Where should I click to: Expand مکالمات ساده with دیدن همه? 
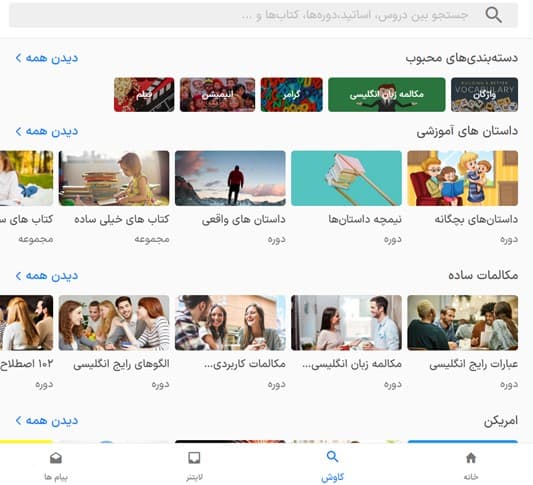coord(47,276)
